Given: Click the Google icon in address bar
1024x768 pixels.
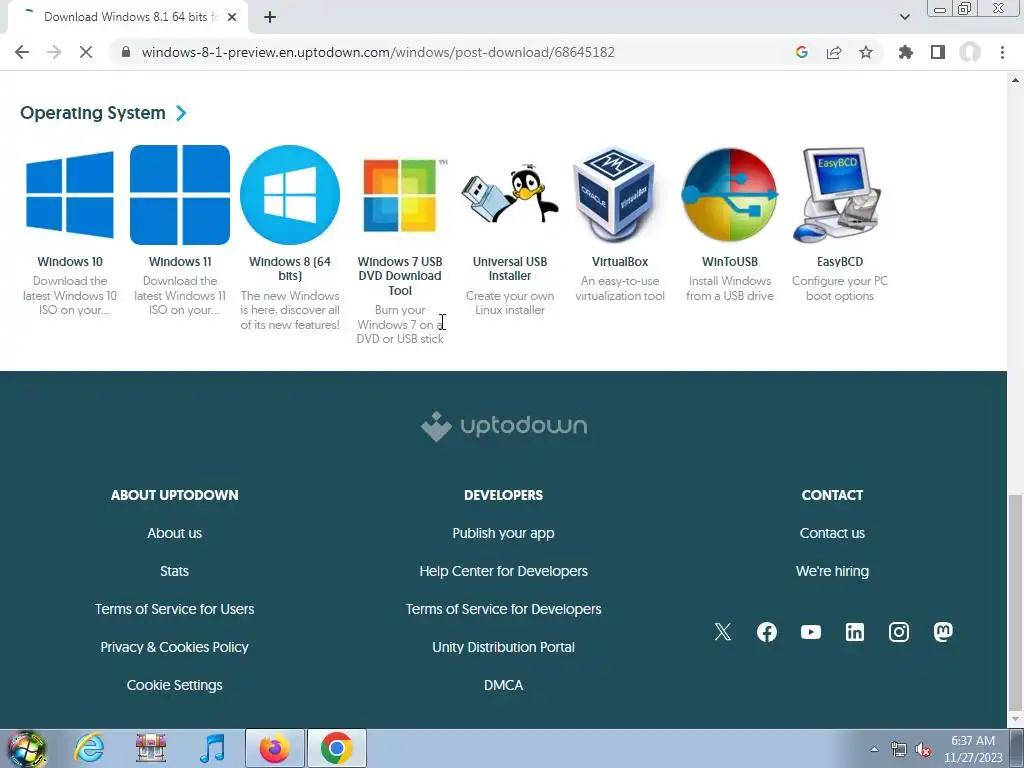Looking at the screenshot, I should [802, 52].
